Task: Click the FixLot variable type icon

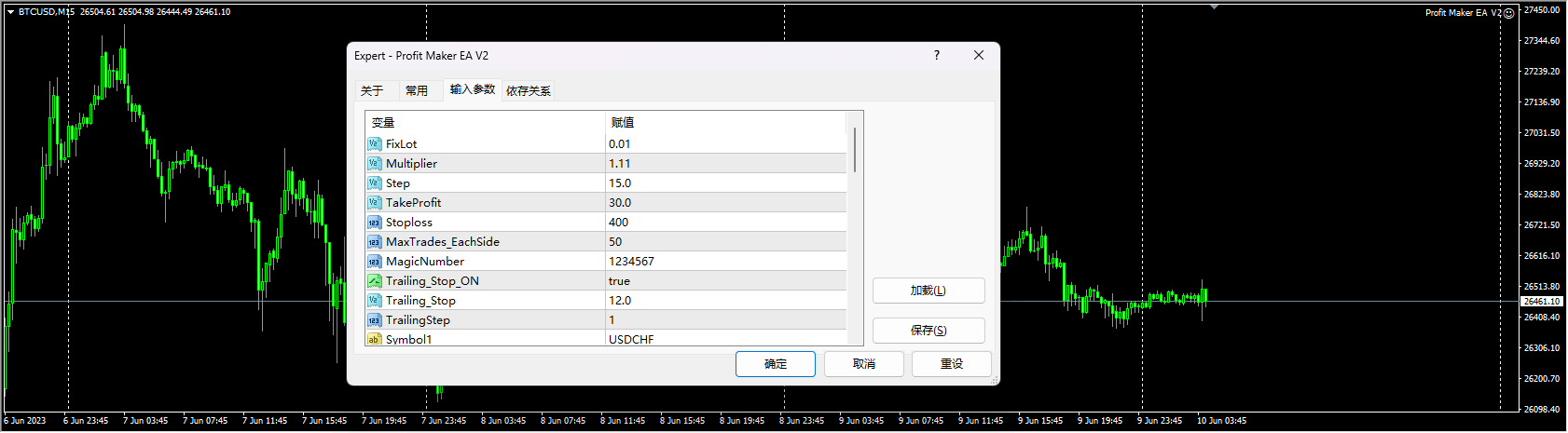Action: [x=374, y=144]
